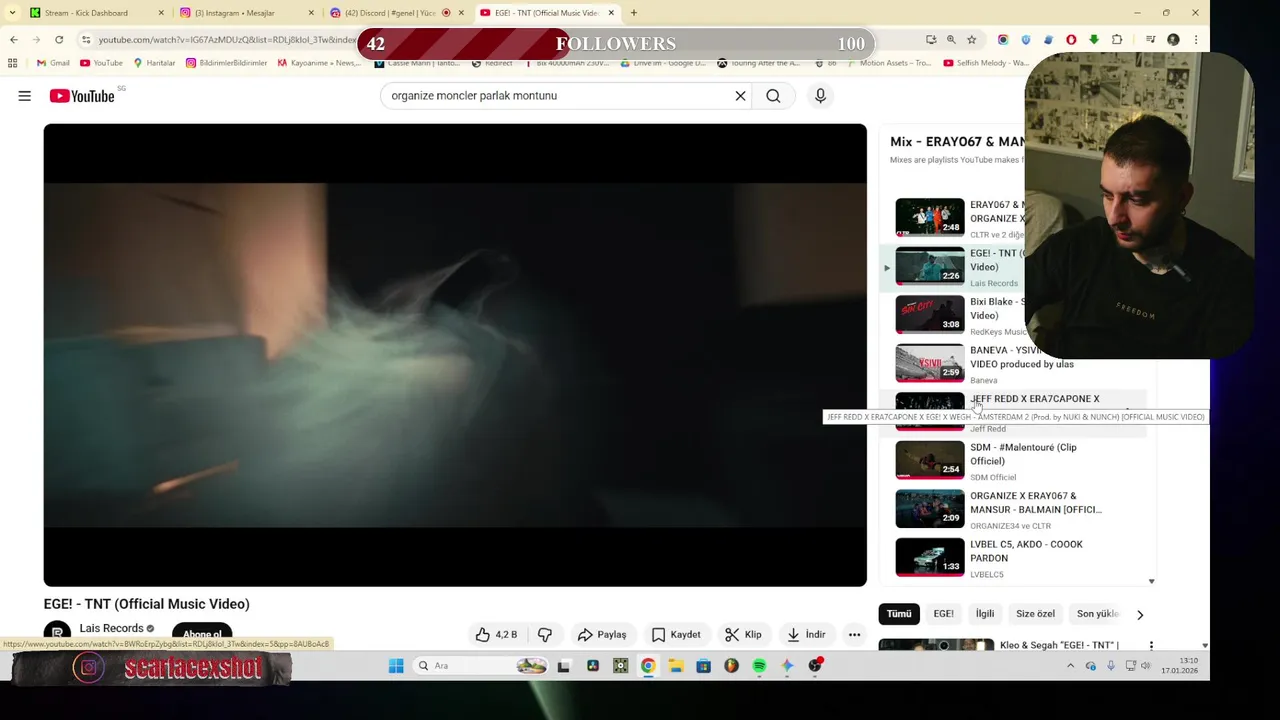1280x720 pixels.
Task: Click the Kaydet save button
Action: [676, 634]
